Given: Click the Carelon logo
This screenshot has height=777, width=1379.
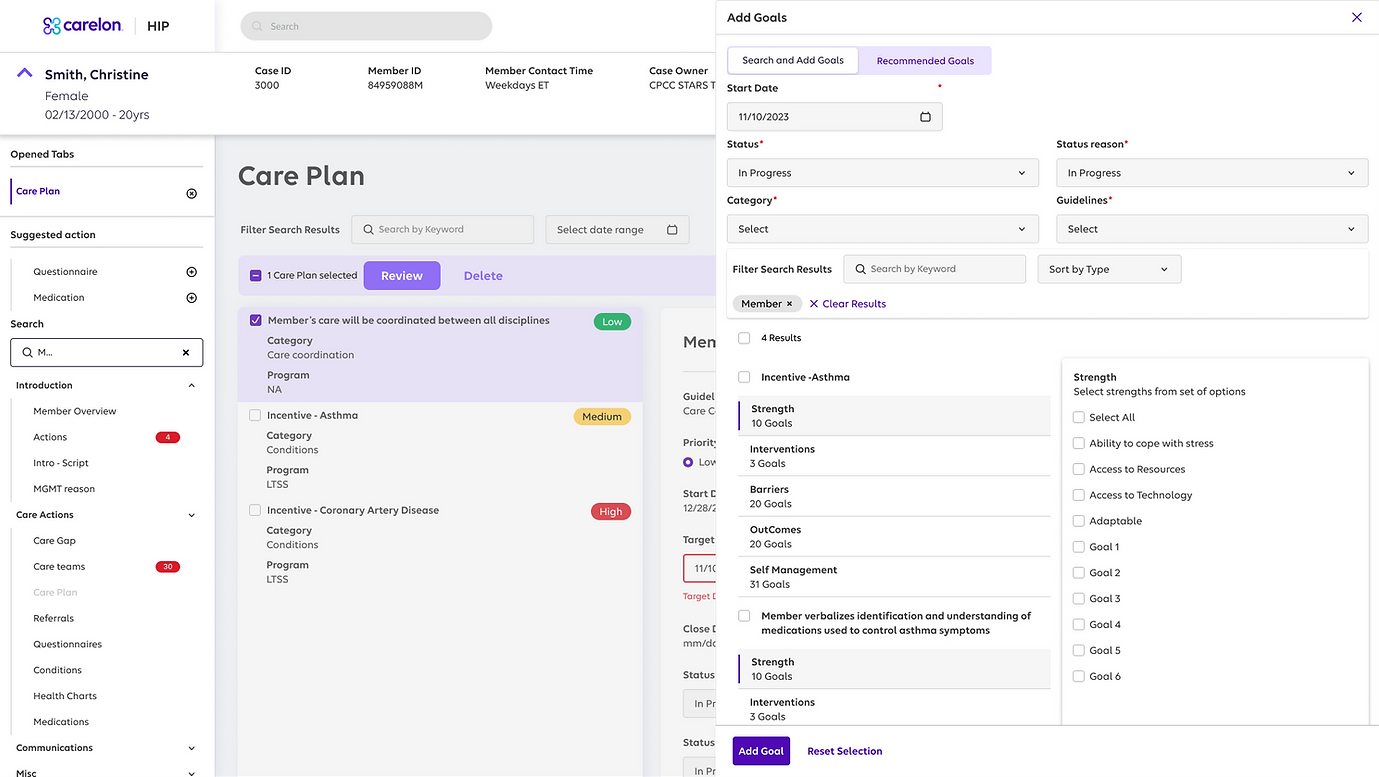Looking at the screenshot, I should click(x=82, y=25).
